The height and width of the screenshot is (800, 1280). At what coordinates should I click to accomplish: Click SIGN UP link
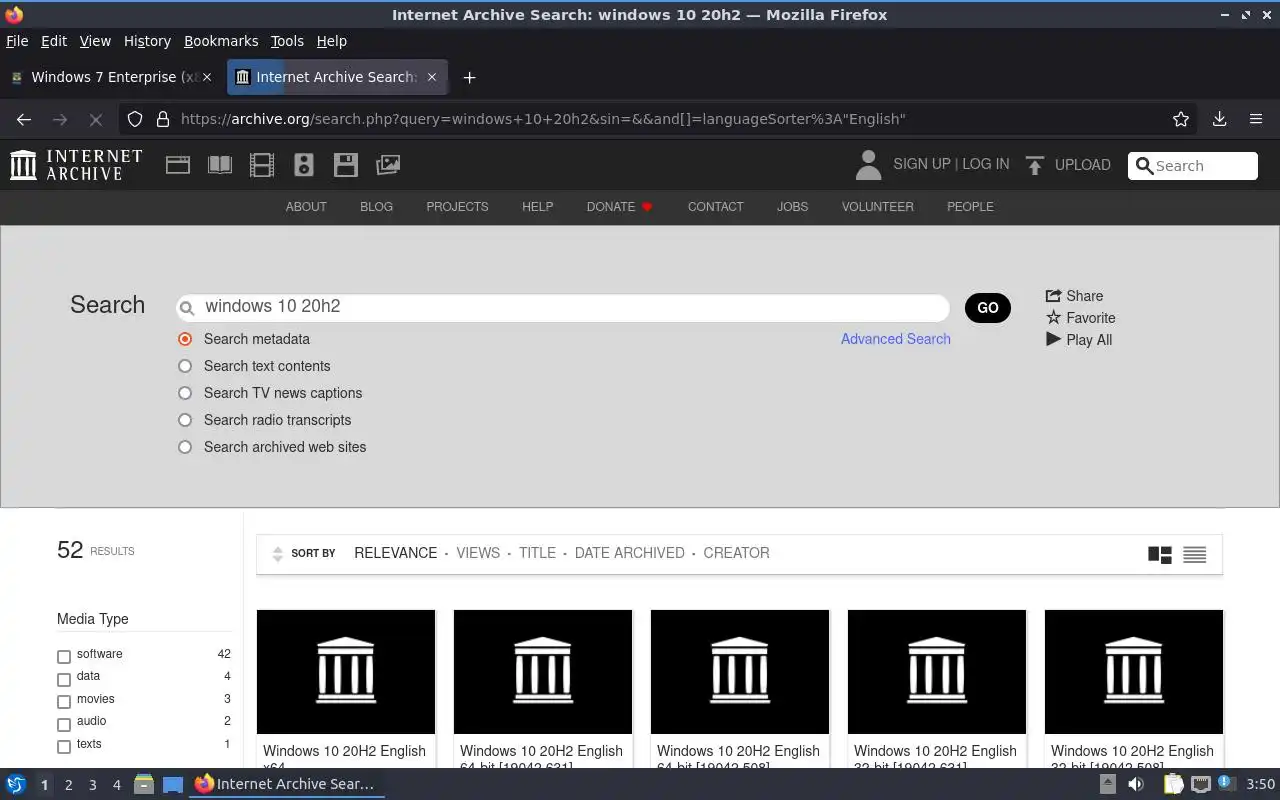[922, 164]
